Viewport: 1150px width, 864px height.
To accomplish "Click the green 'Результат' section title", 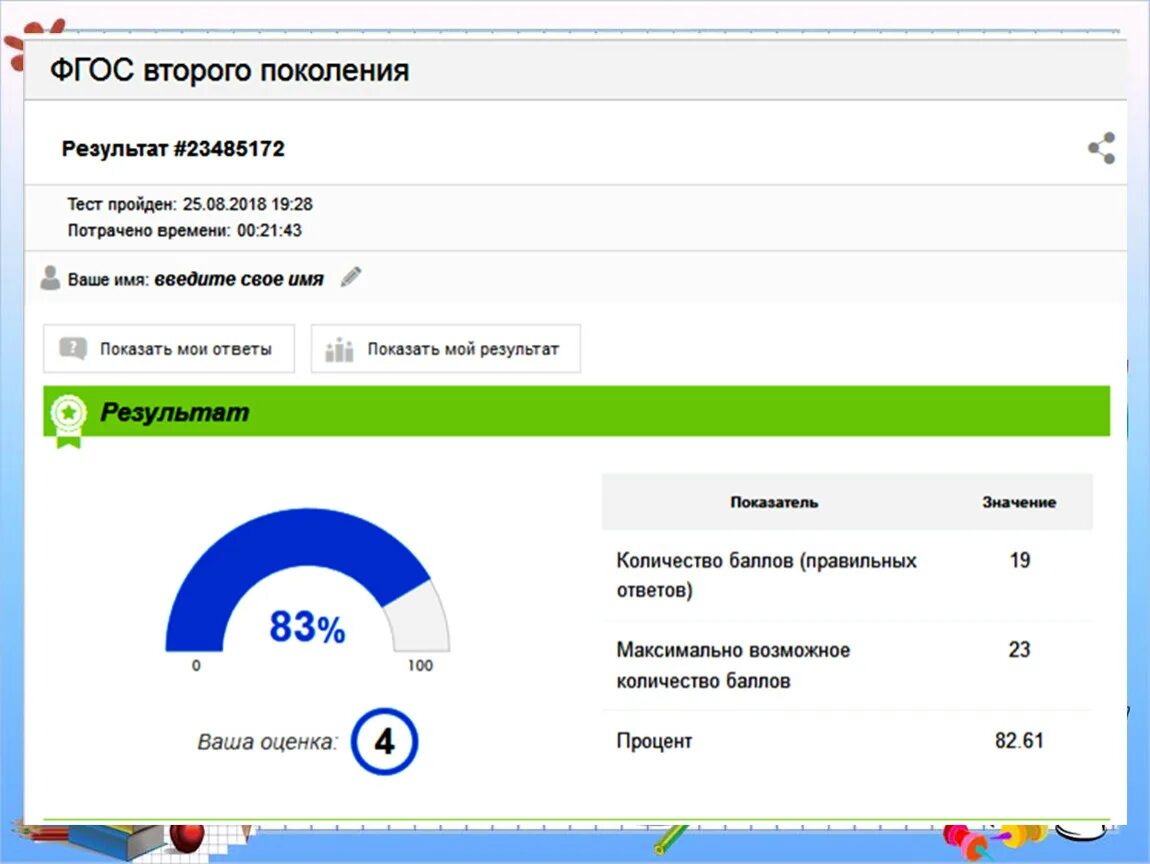I will pos(175,412).
